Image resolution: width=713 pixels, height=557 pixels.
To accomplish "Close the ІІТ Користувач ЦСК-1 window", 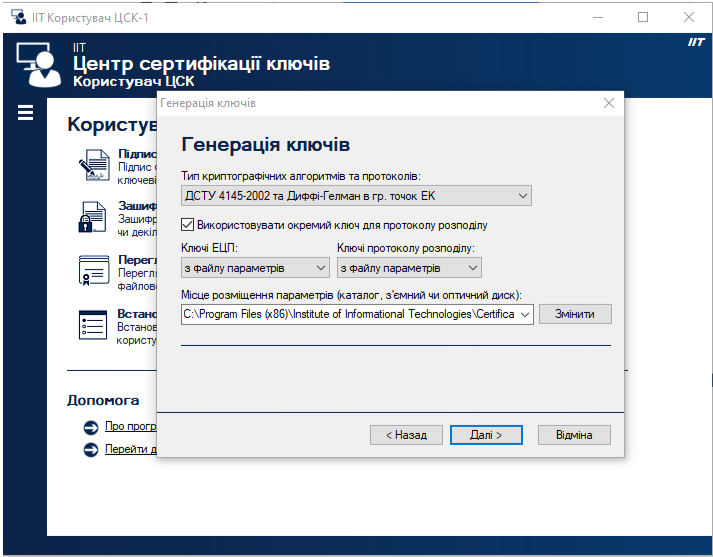I will tap(689, 17).
